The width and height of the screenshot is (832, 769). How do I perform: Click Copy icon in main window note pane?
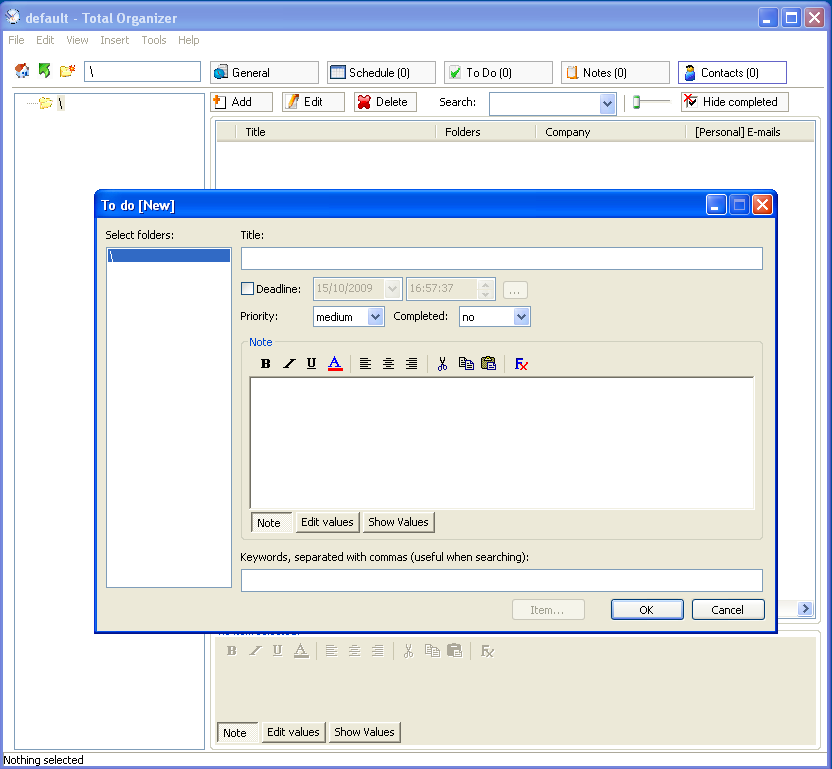tap(432, 651)
